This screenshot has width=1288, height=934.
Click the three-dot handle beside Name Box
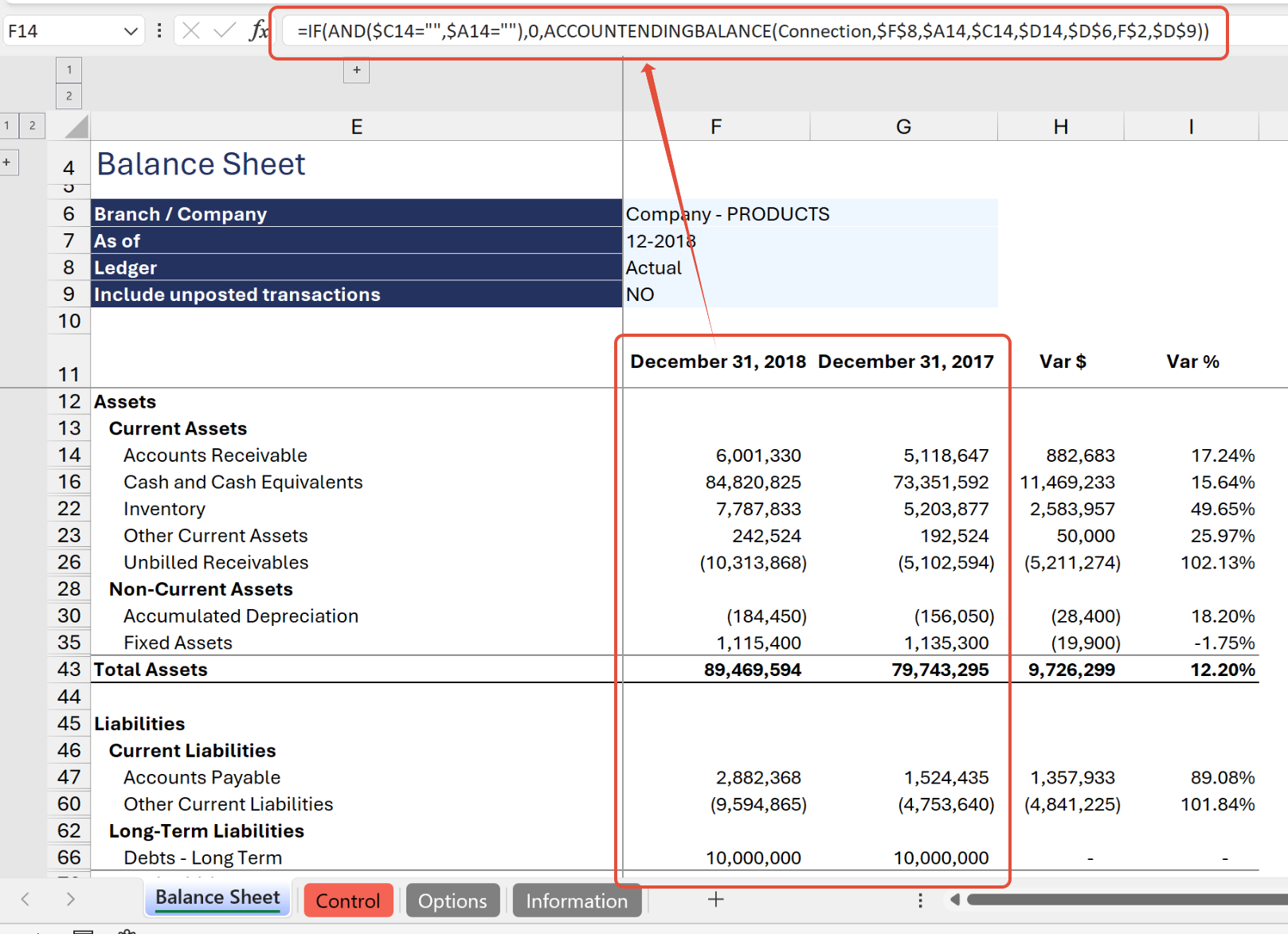click(x=159, y=31)
